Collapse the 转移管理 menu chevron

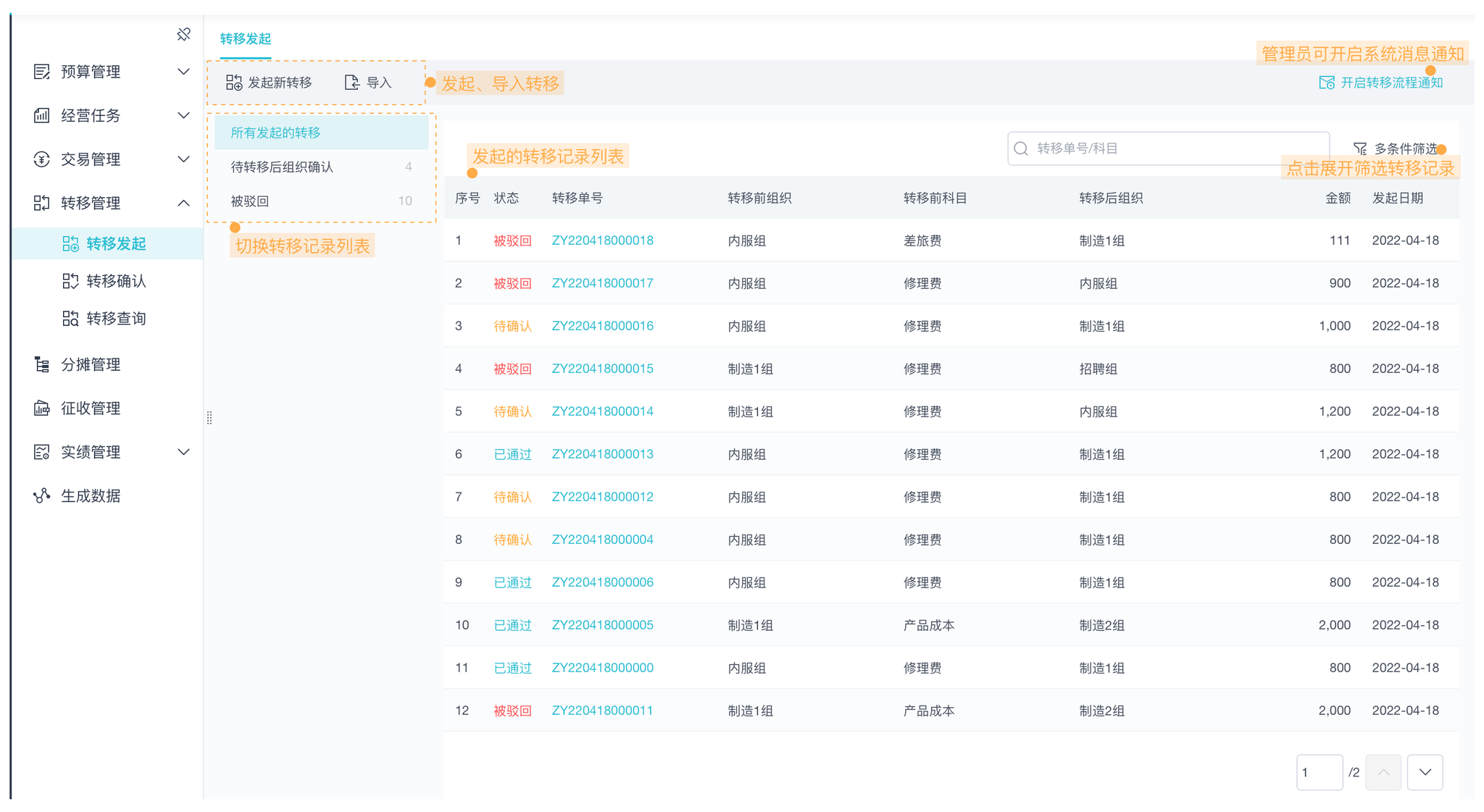(x=183, y=203)
